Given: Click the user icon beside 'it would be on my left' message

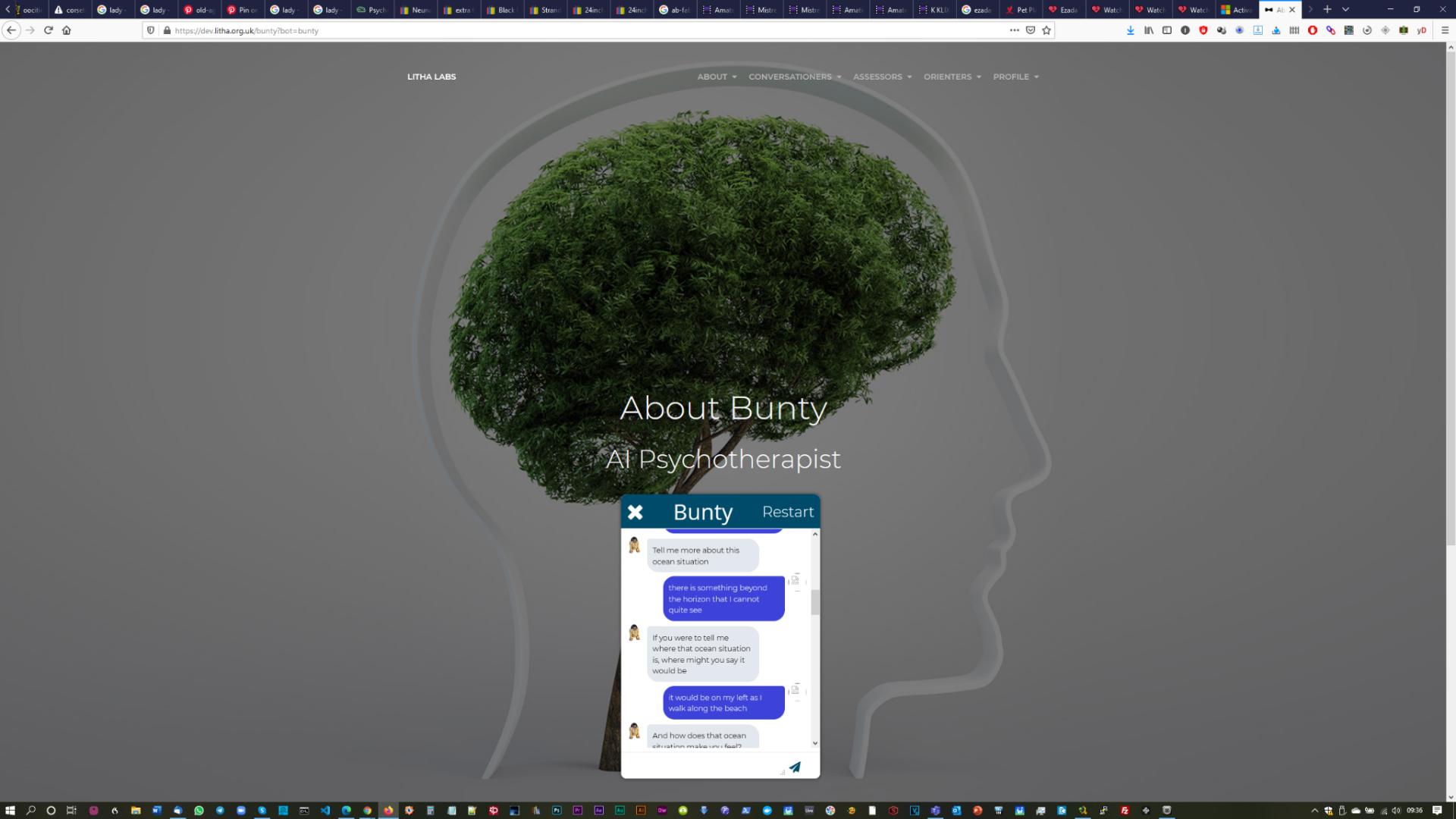Looking at the screenshot, I should pyautogui.click(x=795, y=692).
